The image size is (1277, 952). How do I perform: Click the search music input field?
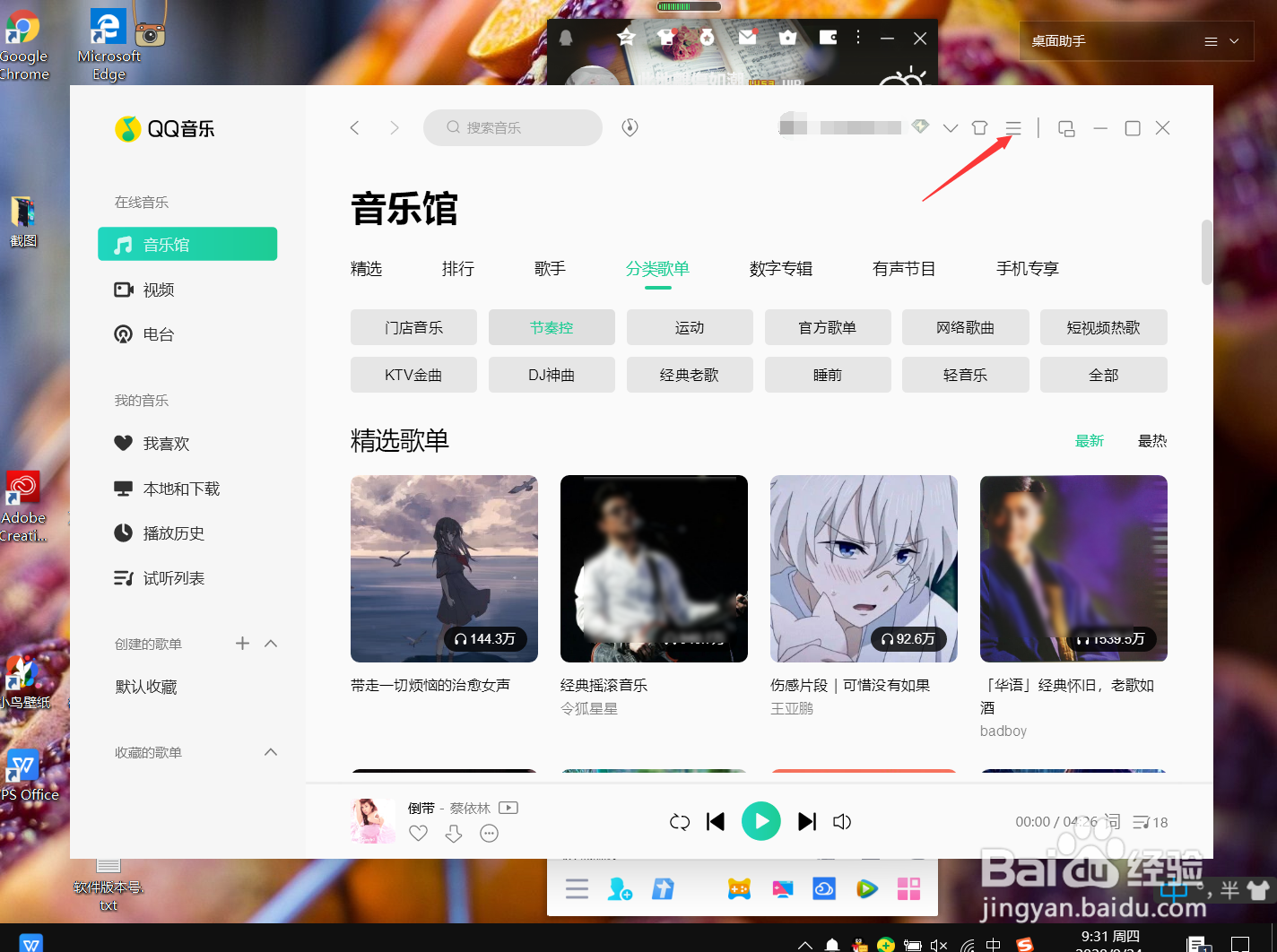[513, 127]
